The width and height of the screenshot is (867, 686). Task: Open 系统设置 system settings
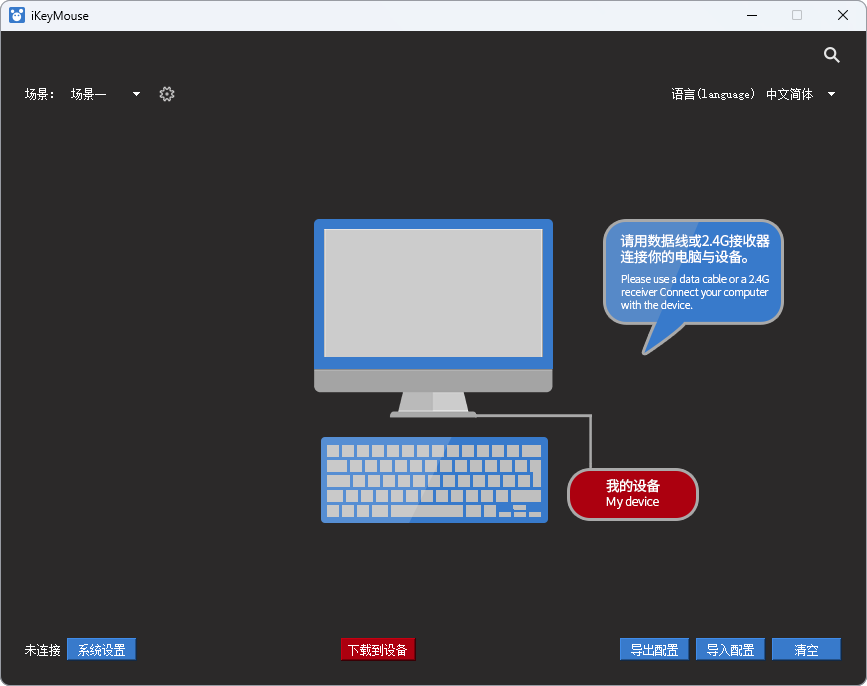click(100, 649)
